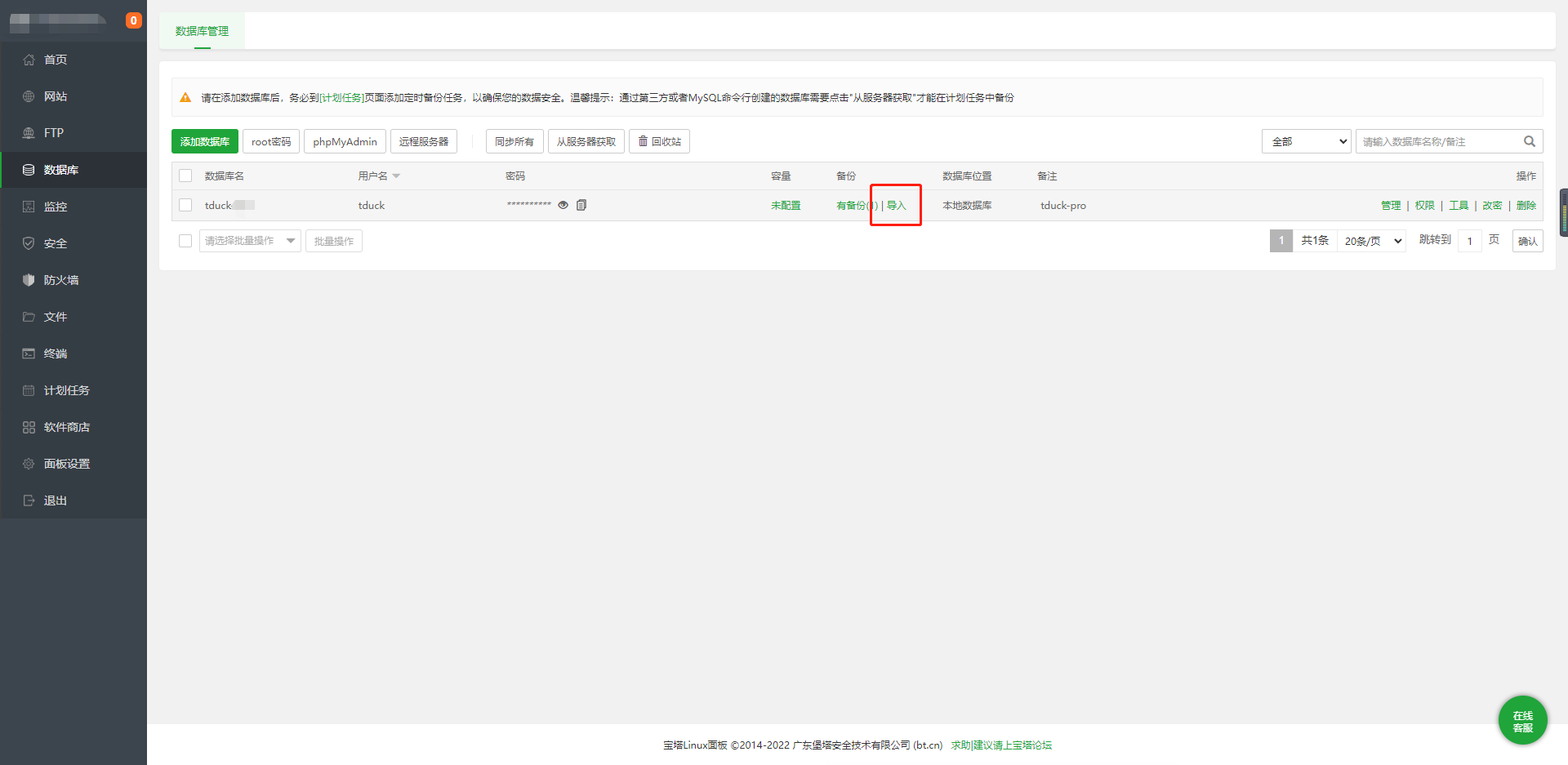Switch to the 数据库管理 tab
The height and width of the screenshot is (765, 1568).
tap(202, 31)
